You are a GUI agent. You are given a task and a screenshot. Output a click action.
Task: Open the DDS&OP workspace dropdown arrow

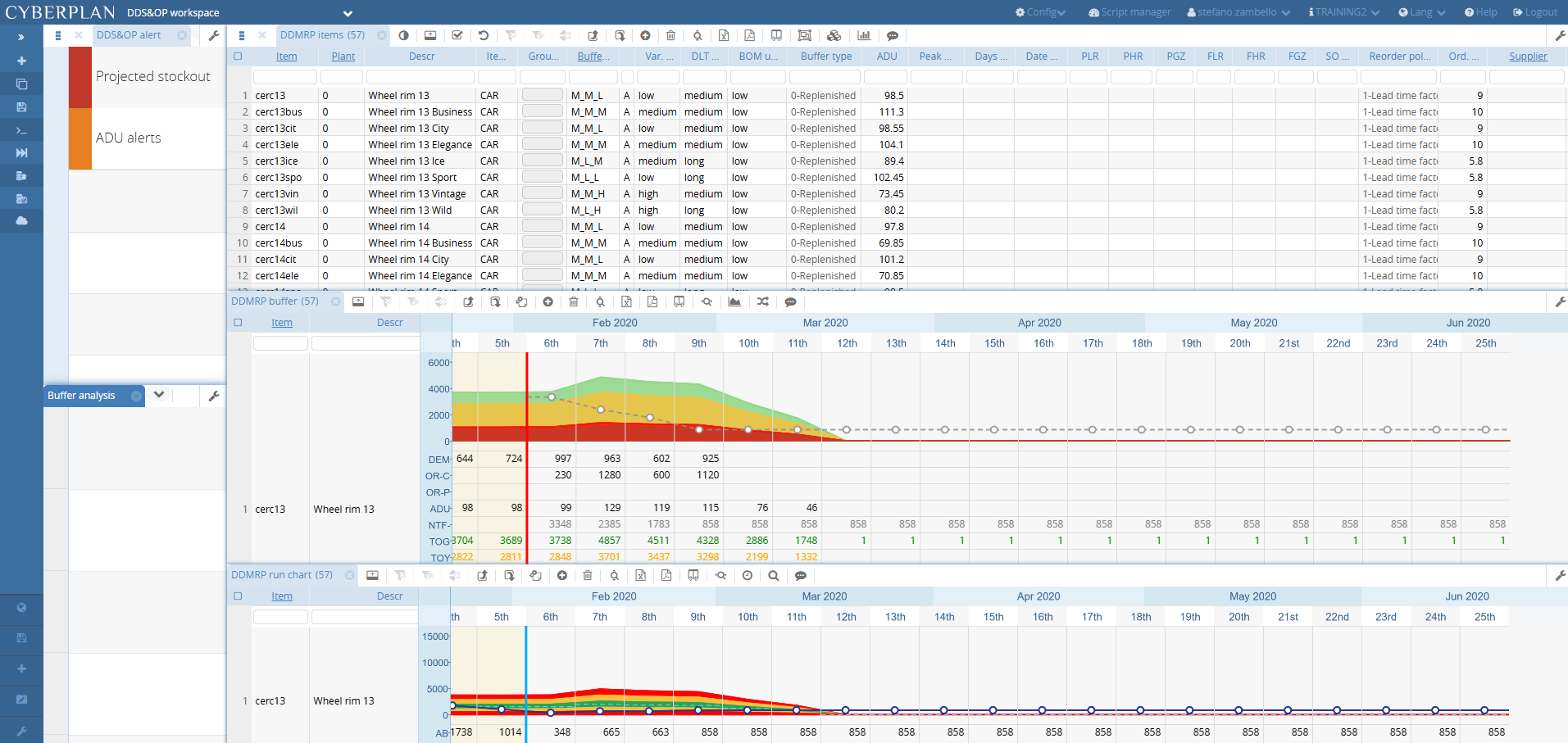348,13
